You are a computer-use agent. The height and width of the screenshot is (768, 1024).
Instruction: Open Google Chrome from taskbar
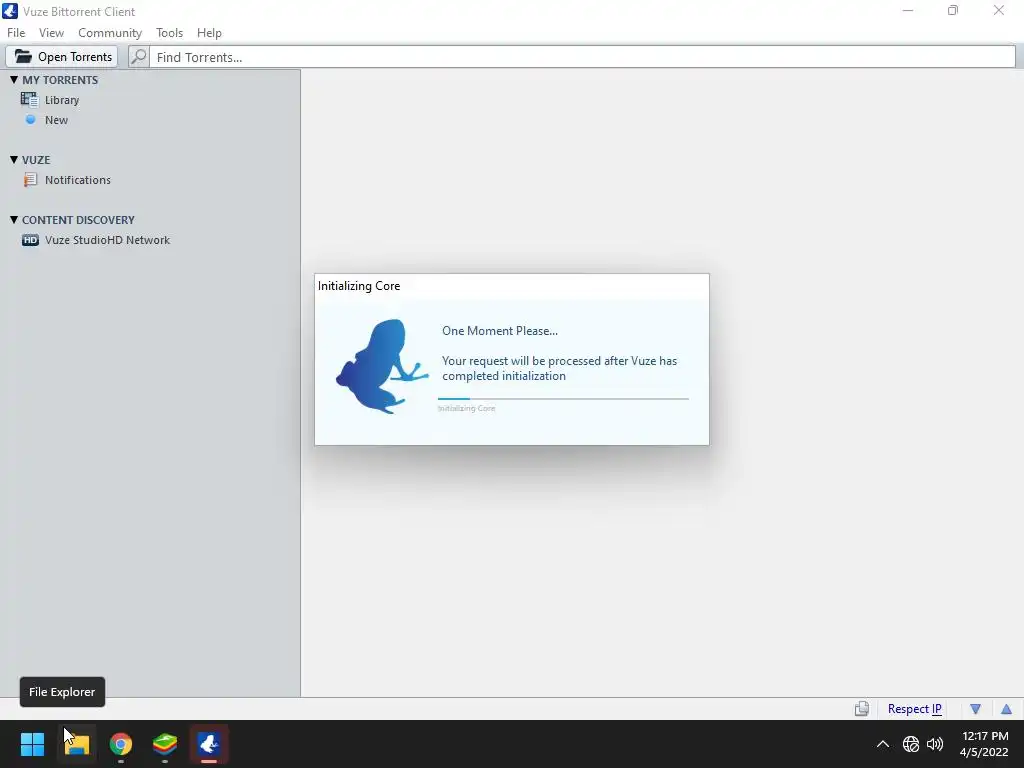coord(121,744)
